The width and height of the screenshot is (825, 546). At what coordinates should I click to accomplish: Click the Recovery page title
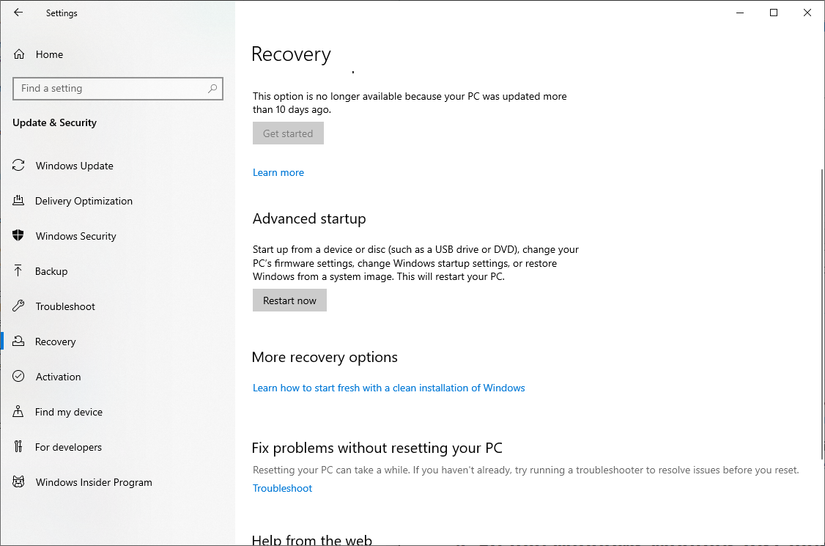point(291,54)
